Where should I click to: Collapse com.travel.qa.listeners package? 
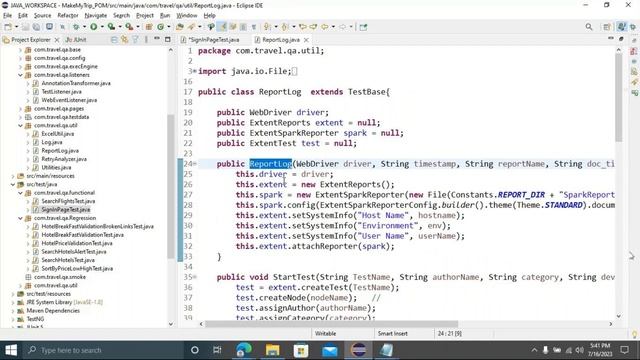point(20,75)
